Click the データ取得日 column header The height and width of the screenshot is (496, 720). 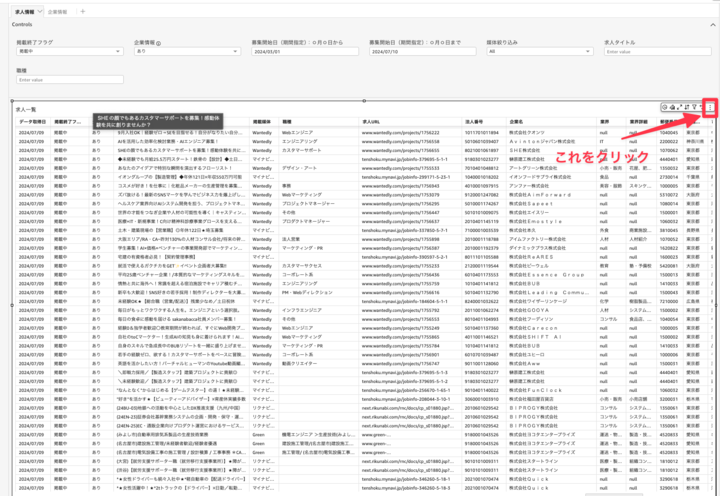32,122
